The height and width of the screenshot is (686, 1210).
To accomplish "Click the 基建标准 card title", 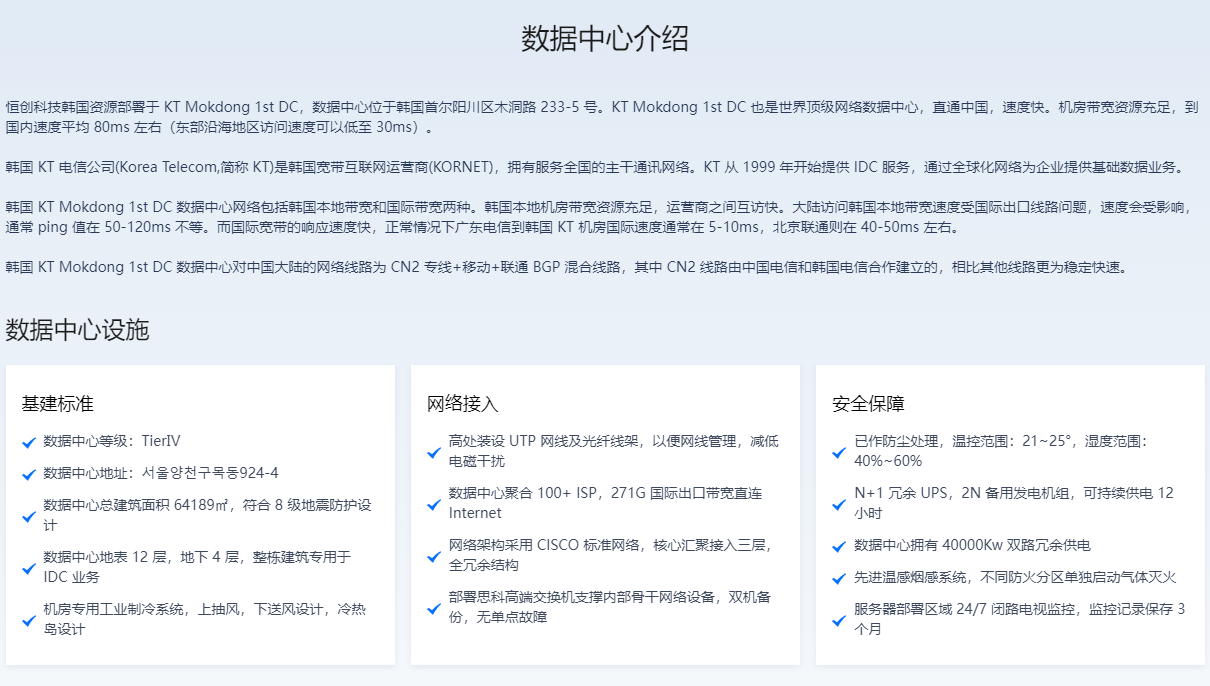I will click(x=57, y=404).
